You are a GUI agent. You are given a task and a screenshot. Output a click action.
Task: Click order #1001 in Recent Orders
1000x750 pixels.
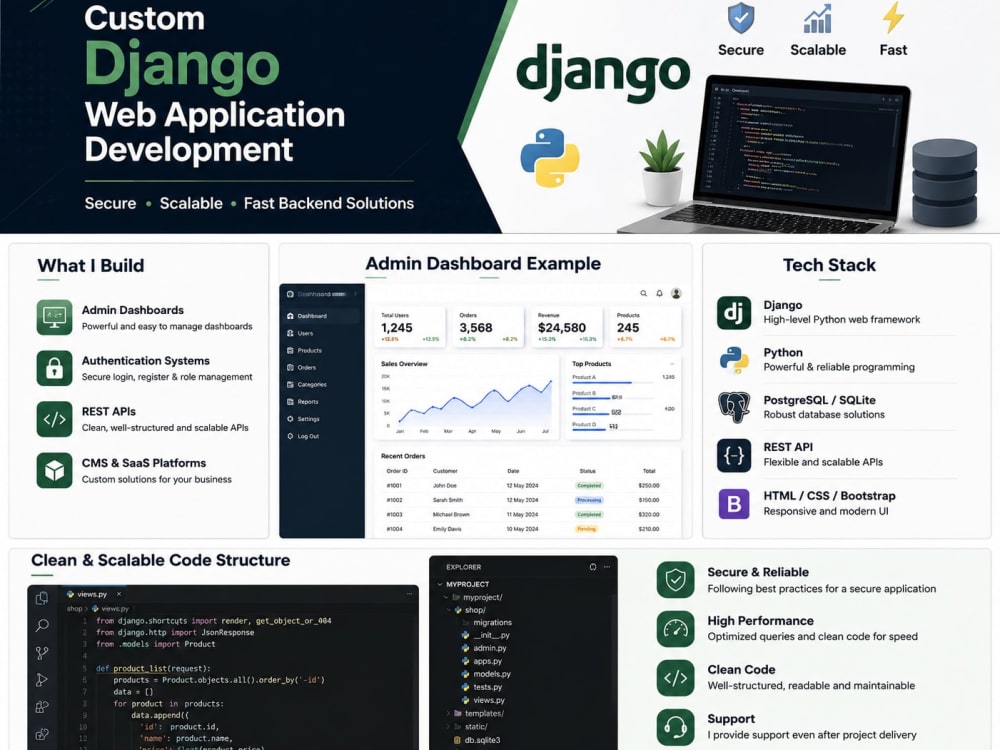pyautogui.click(x=394, y=485)
